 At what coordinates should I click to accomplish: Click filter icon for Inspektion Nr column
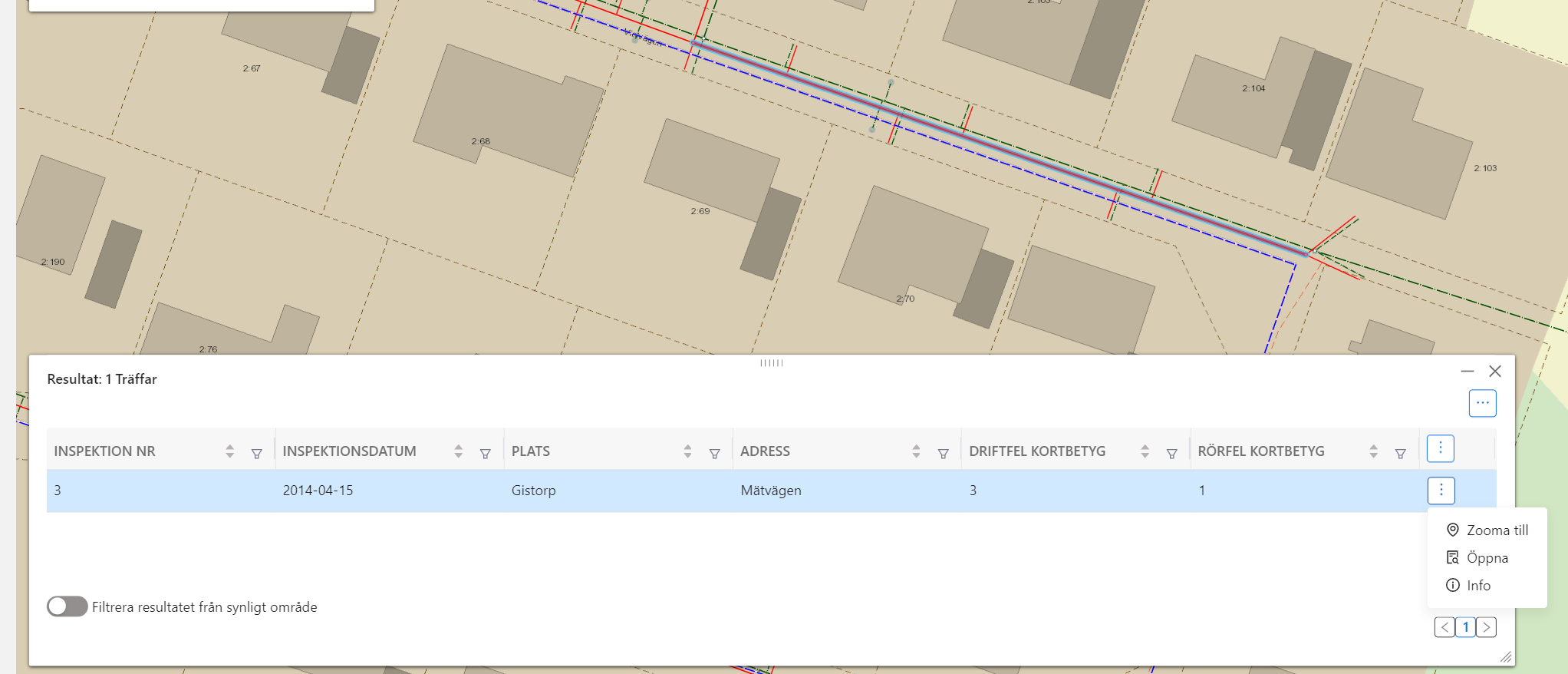(256, 453)
